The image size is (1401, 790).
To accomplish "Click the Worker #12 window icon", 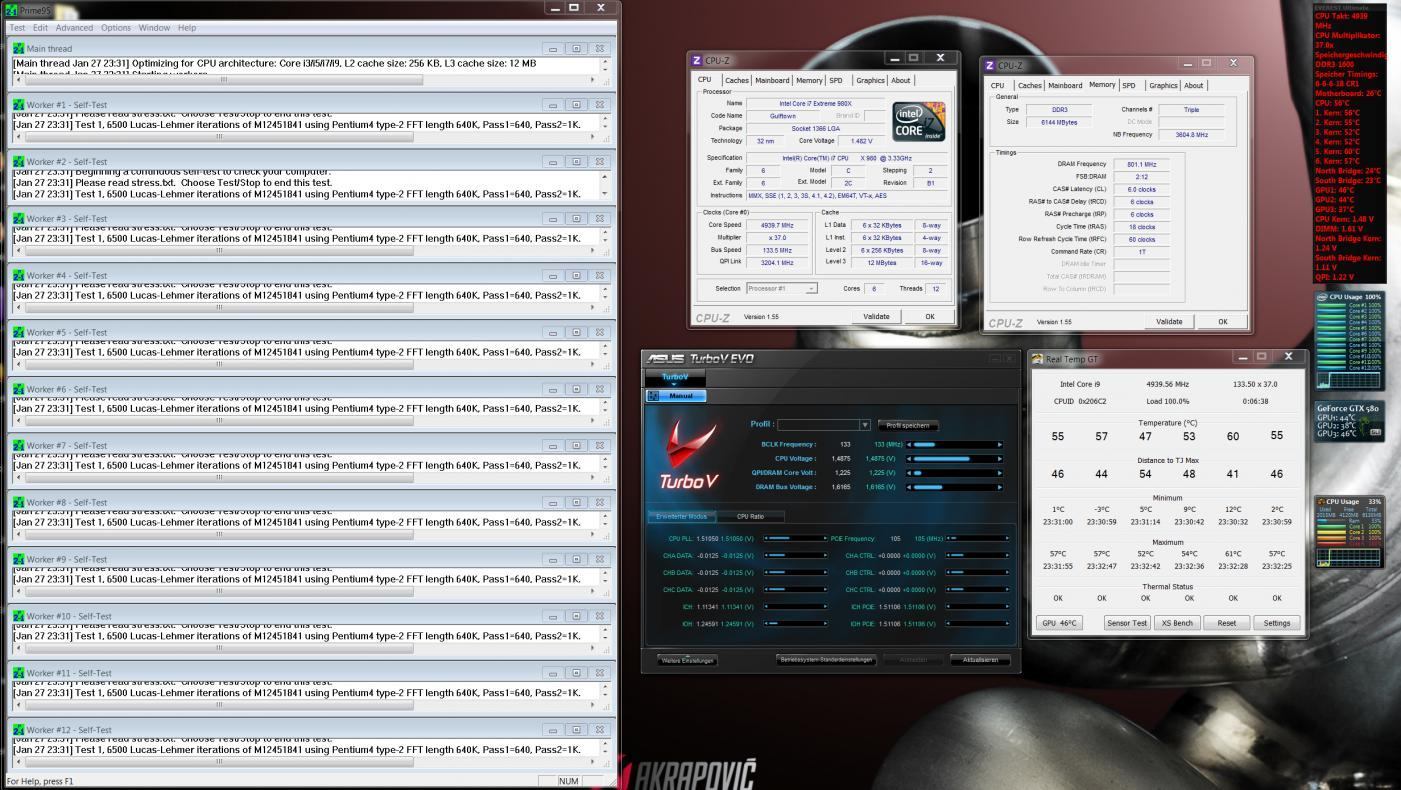I will click(x=18, y=730).
